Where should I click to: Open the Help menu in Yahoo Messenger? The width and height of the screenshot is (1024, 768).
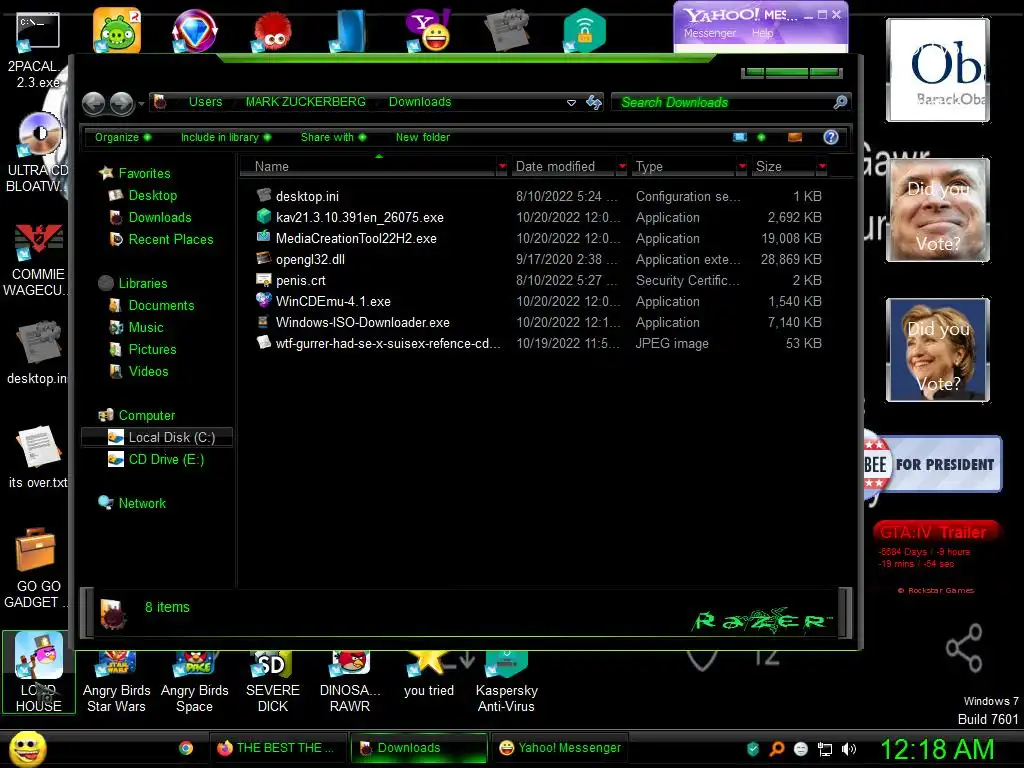coord(762,33)
